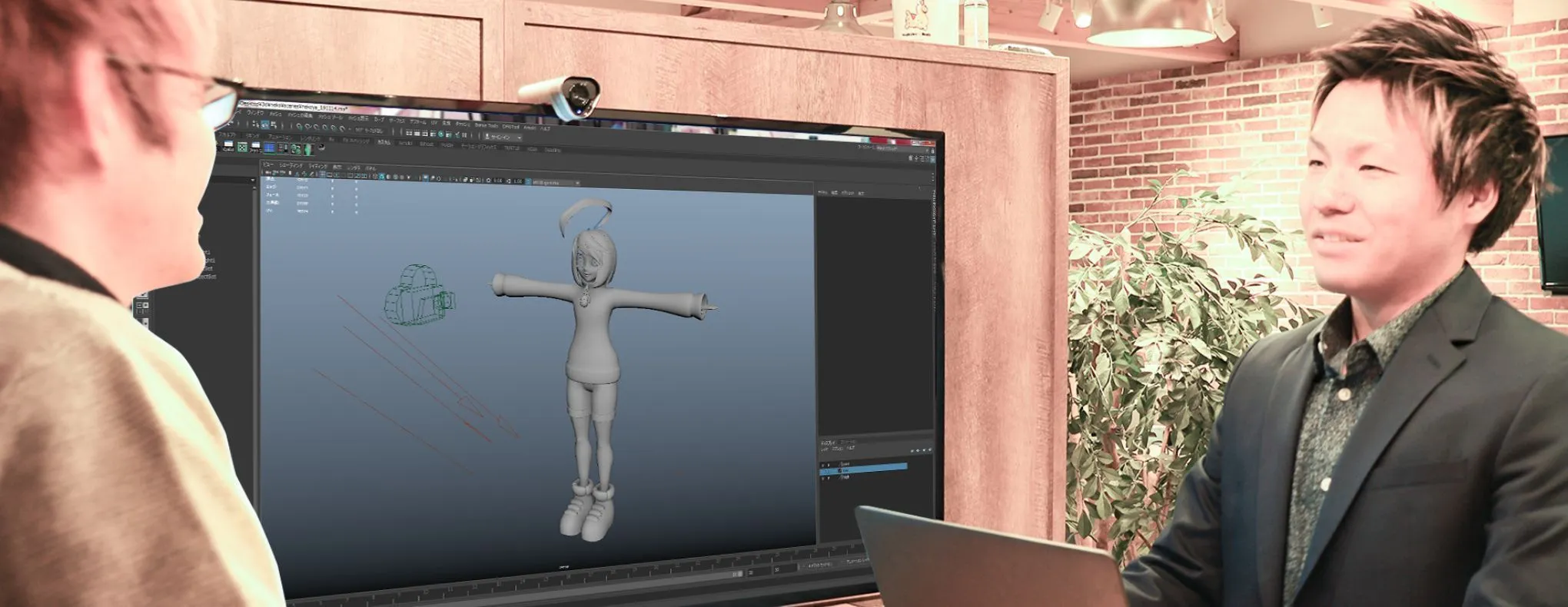Image resolution: width=1568 pixels, height=607 pixels.
Task: Click the highlighted icon at top right of Maya window
Action: pos(932,160)
